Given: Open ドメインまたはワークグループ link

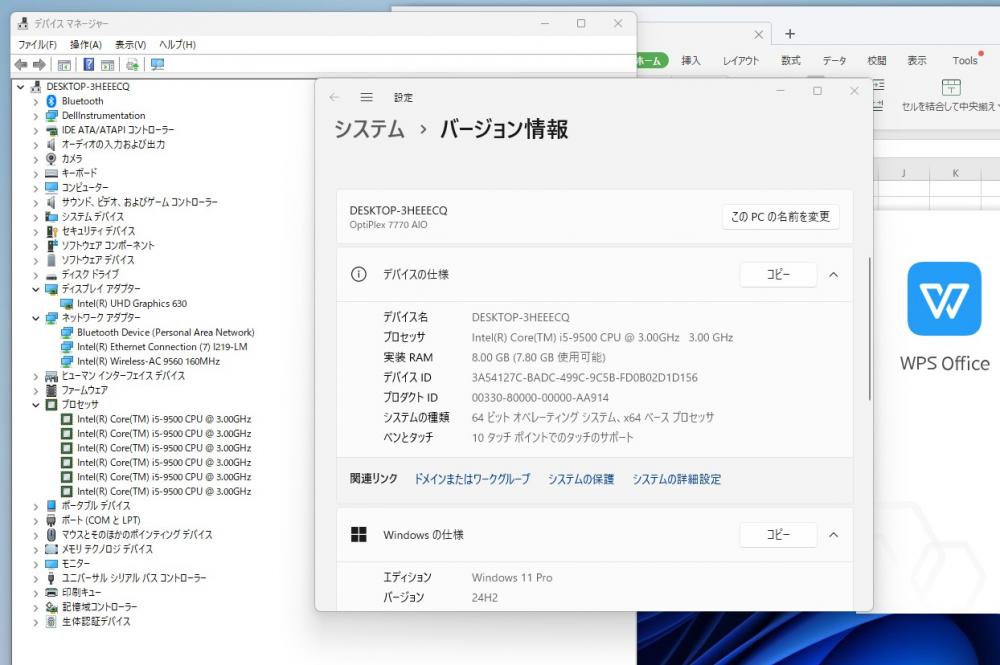Looking at the screenshot, I should (472, 479).
